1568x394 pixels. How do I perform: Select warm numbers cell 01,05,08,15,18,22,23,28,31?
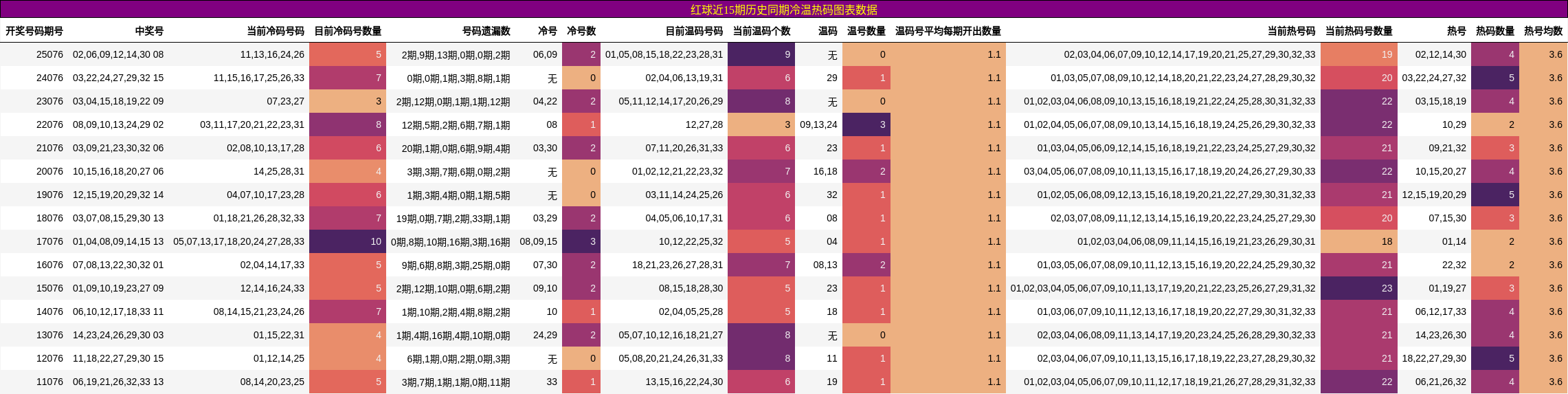664,54
